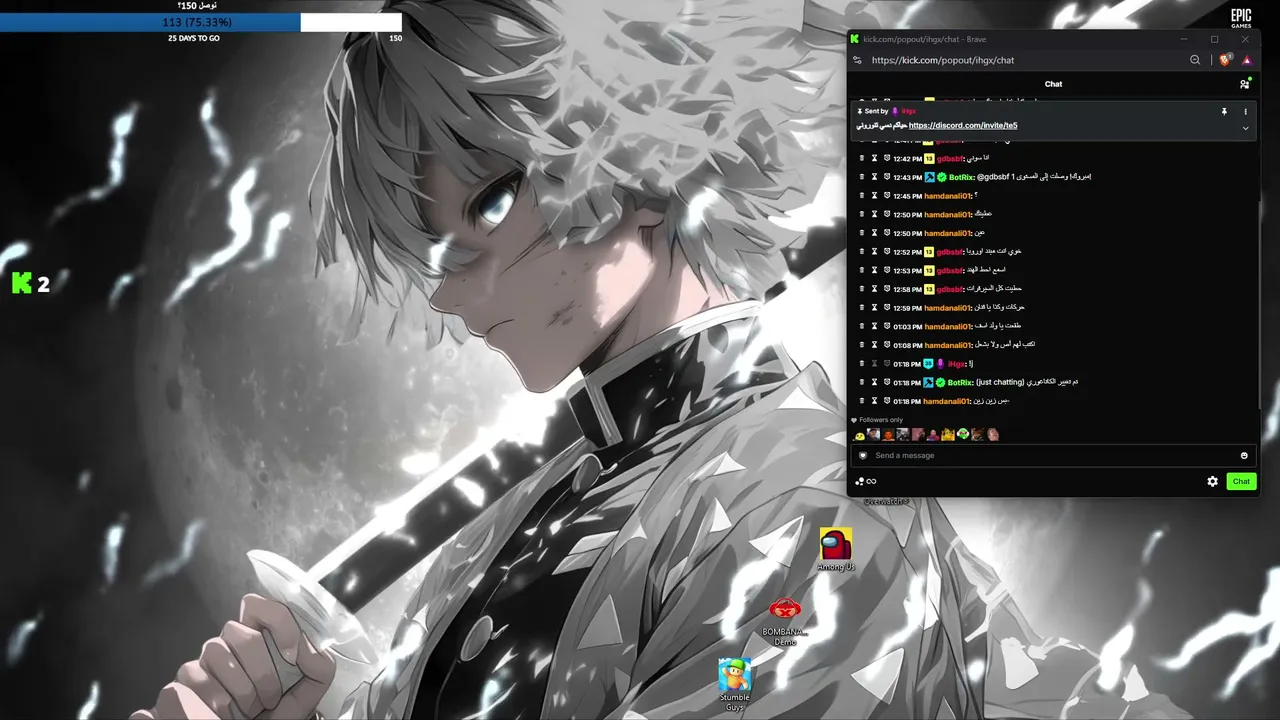Open the Among Us desktop shortcut
Image resolution: width=1280 pixels, height=720 pixels.
tap(836, 549)
